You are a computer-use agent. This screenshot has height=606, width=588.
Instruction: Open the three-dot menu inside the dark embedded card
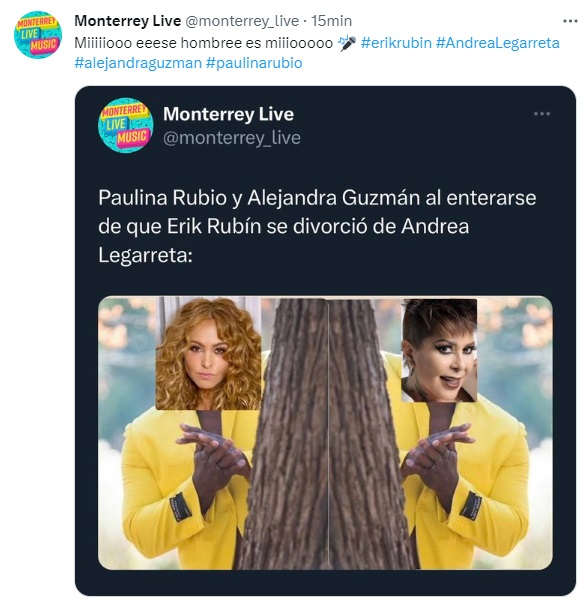point(541,114)
